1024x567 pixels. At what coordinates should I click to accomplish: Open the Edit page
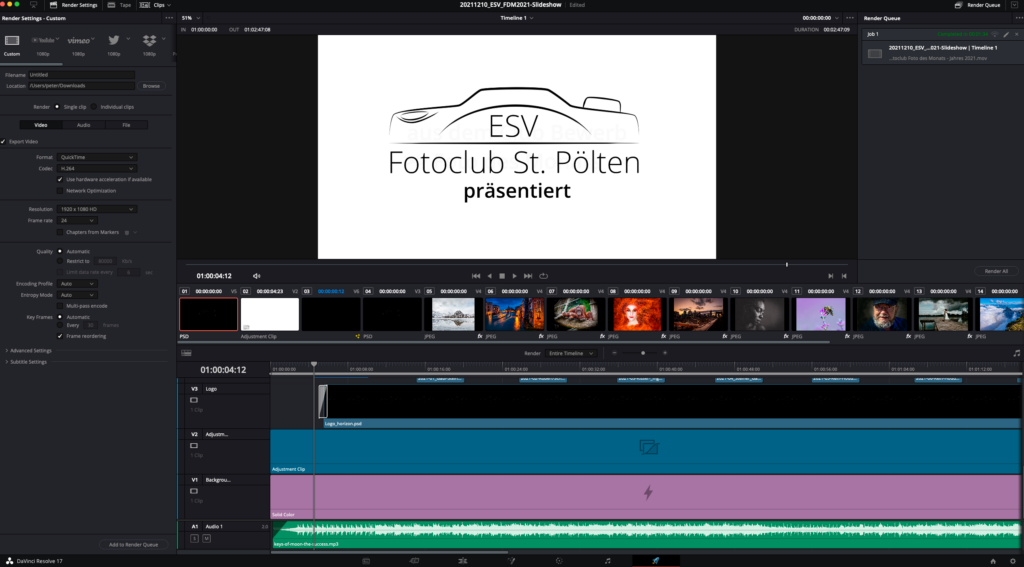pyautogui.click(x=462, y=560)
